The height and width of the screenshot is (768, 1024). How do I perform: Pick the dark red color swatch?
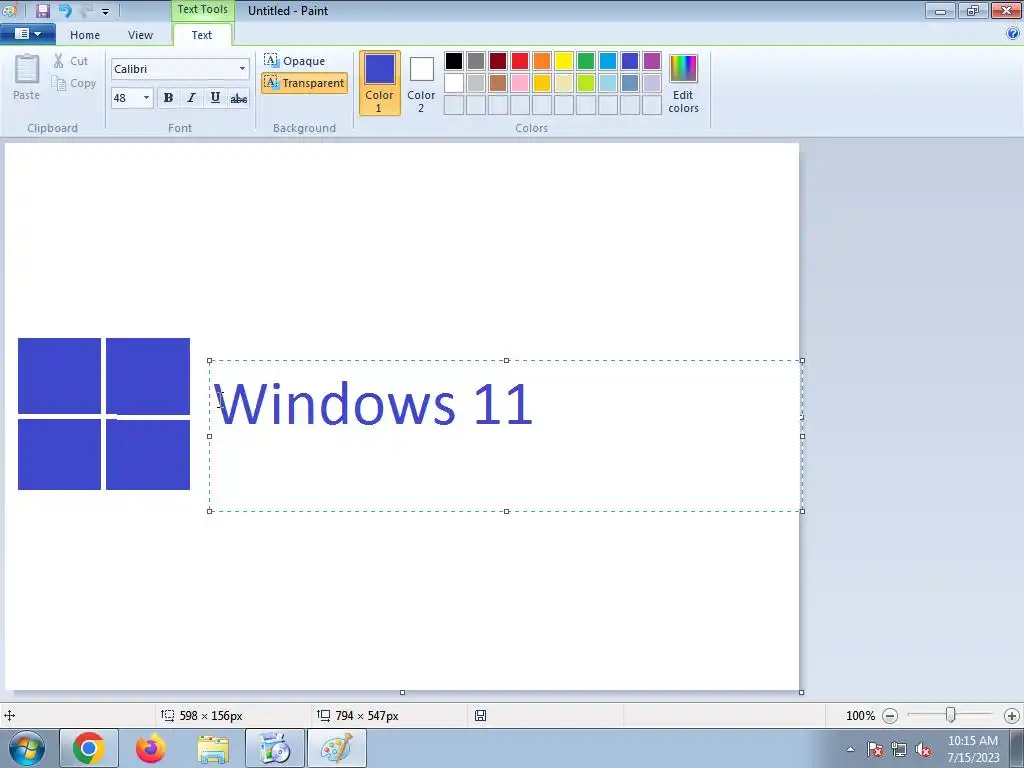(x=498, y=61)
